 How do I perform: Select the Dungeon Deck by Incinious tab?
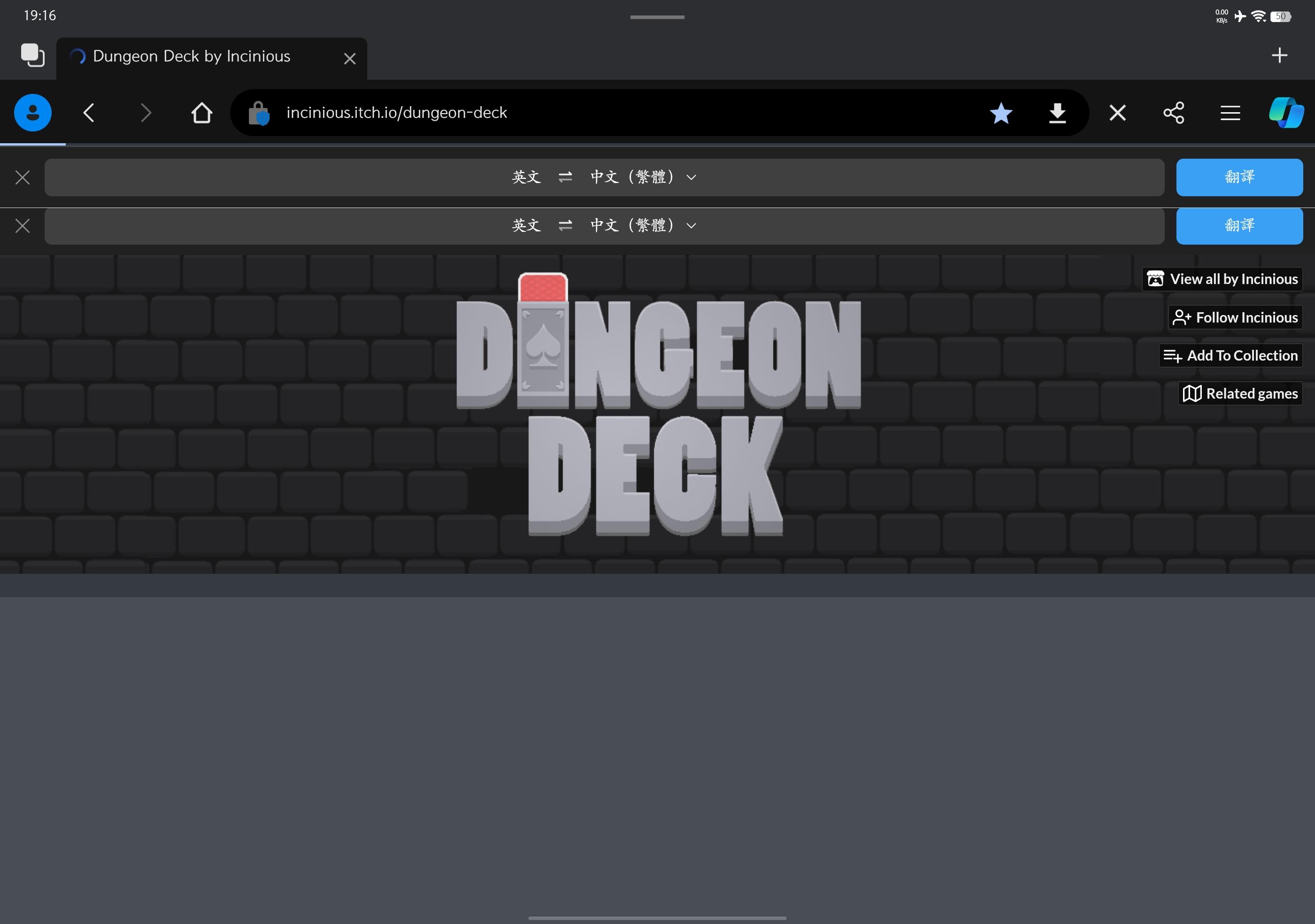[x=211, y=58]
